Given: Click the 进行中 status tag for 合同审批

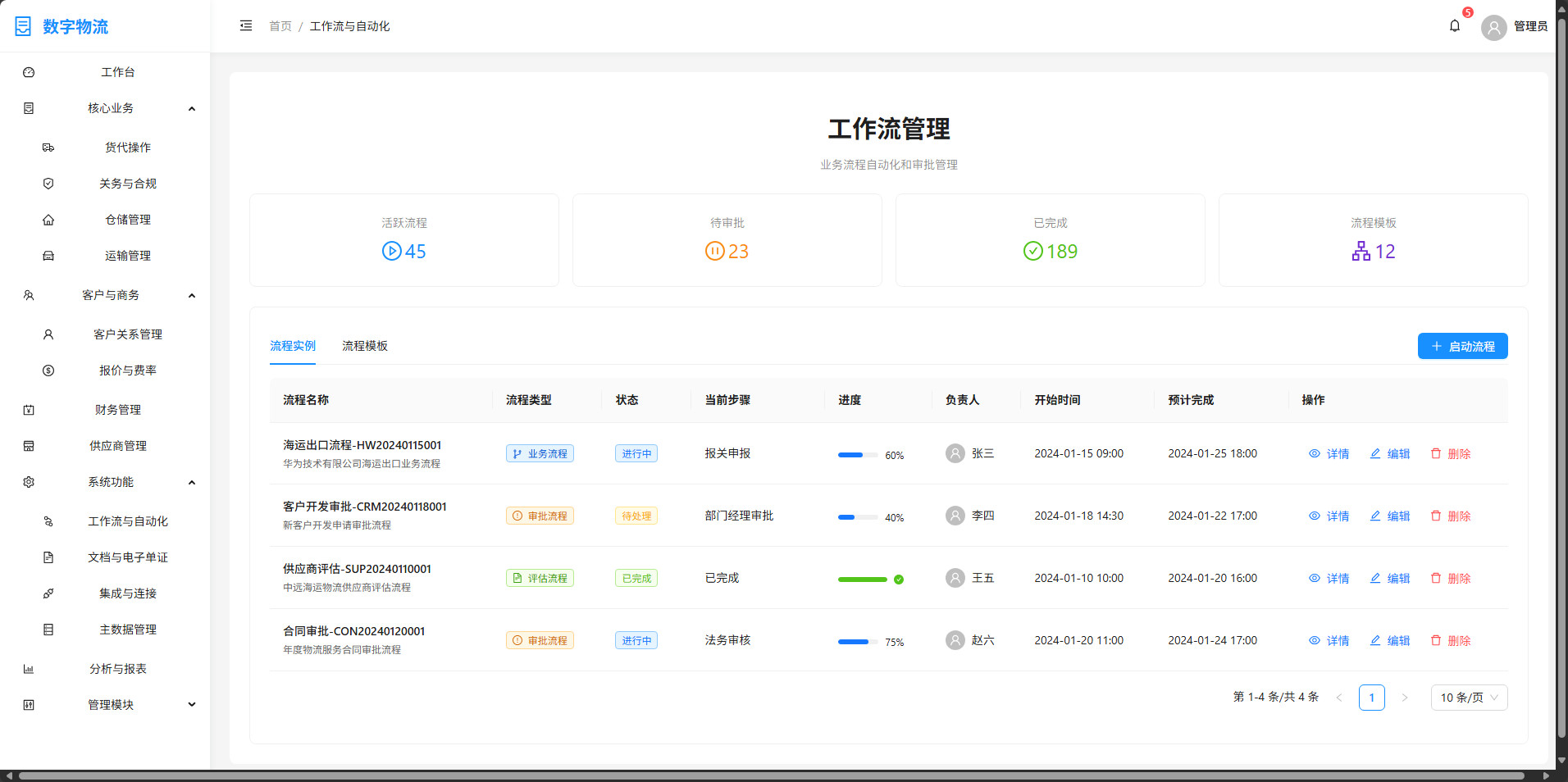Looking at the screenshot, I should [636, 639].
